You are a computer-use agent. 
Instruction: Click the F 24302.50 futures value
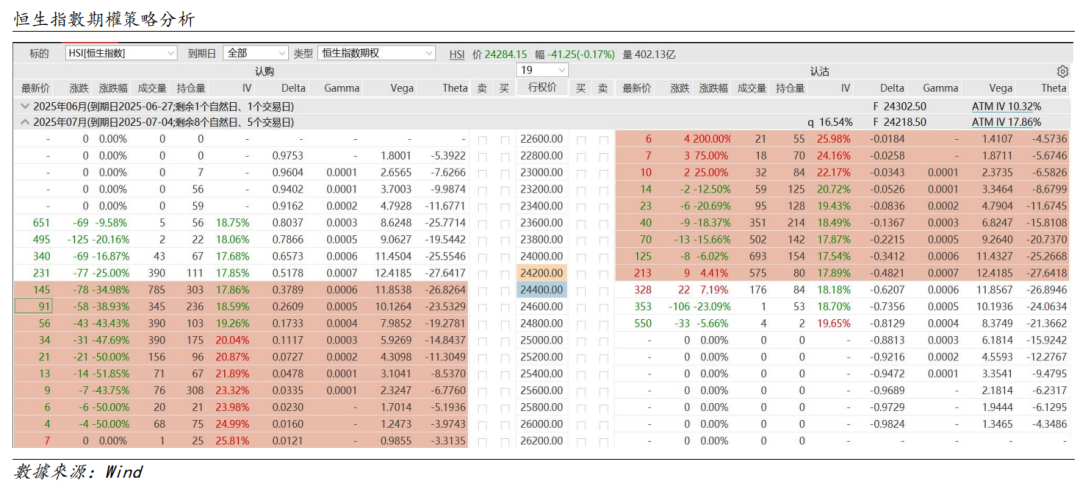pyautogui.click(x=898, y=106)
